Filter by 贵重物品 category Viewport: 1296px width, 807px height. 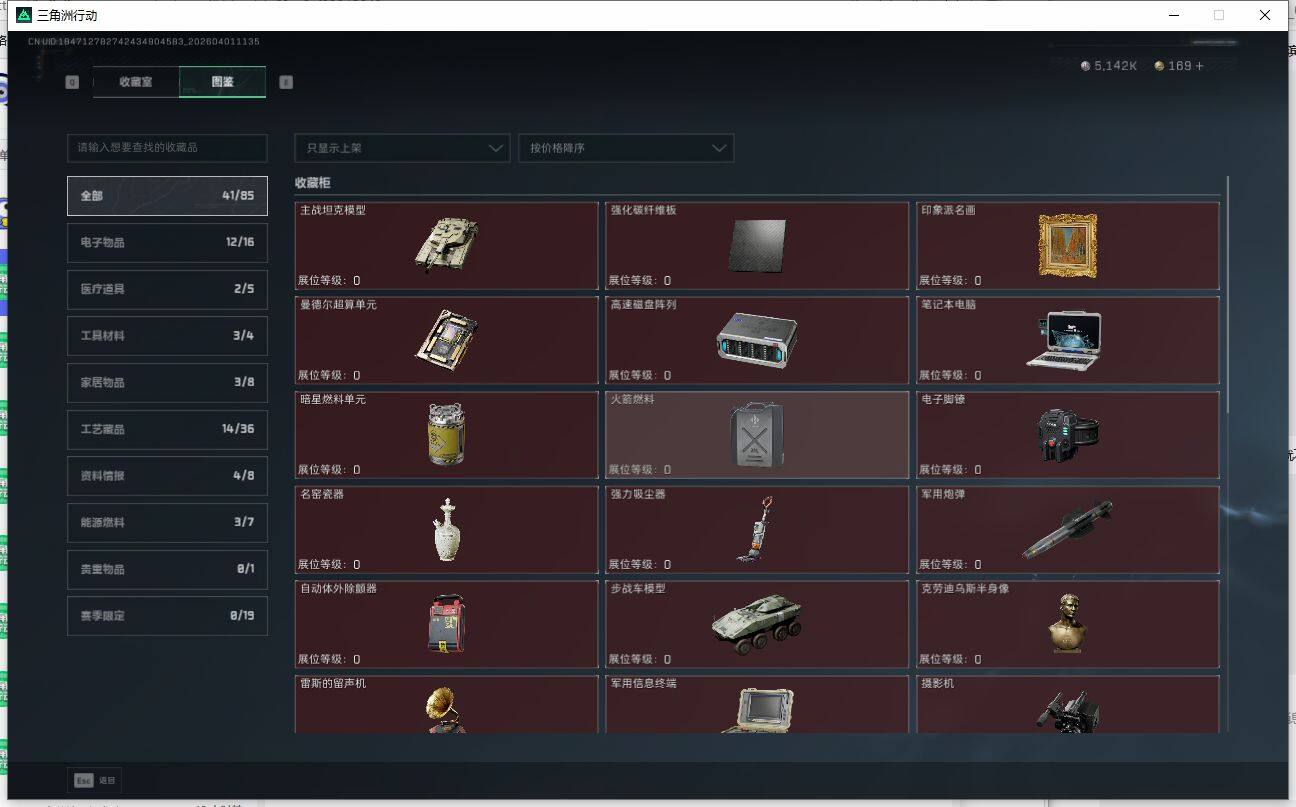click(x=167, y=569)
